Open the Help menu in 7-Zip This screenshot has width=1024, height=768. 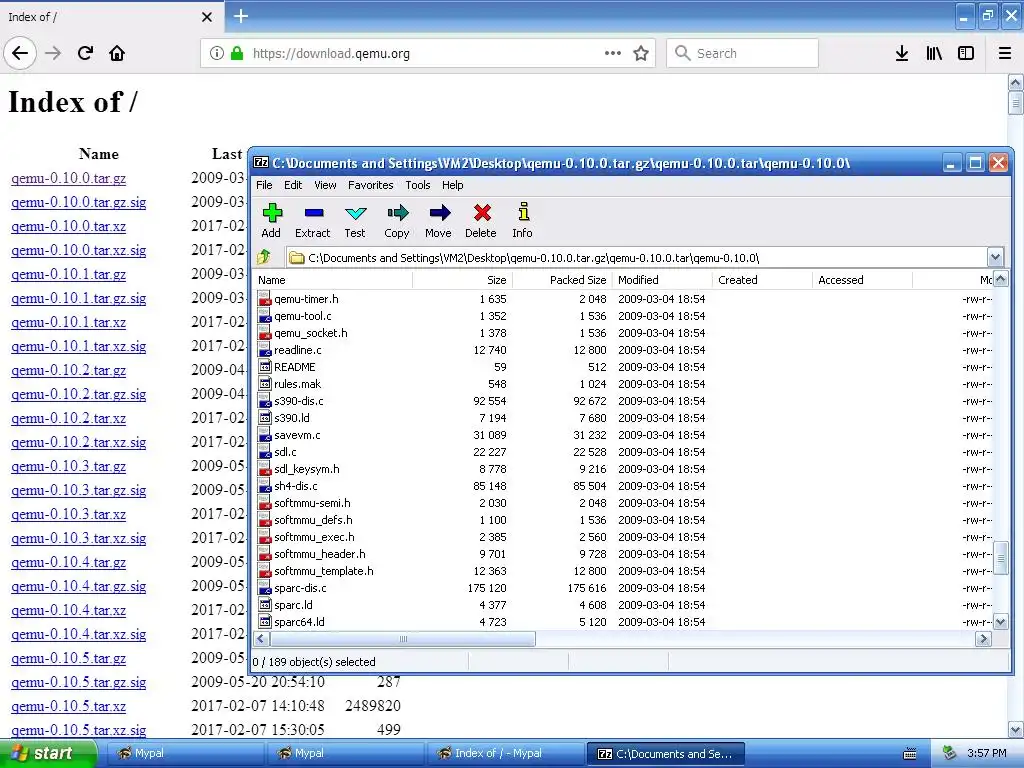[453, 185]
